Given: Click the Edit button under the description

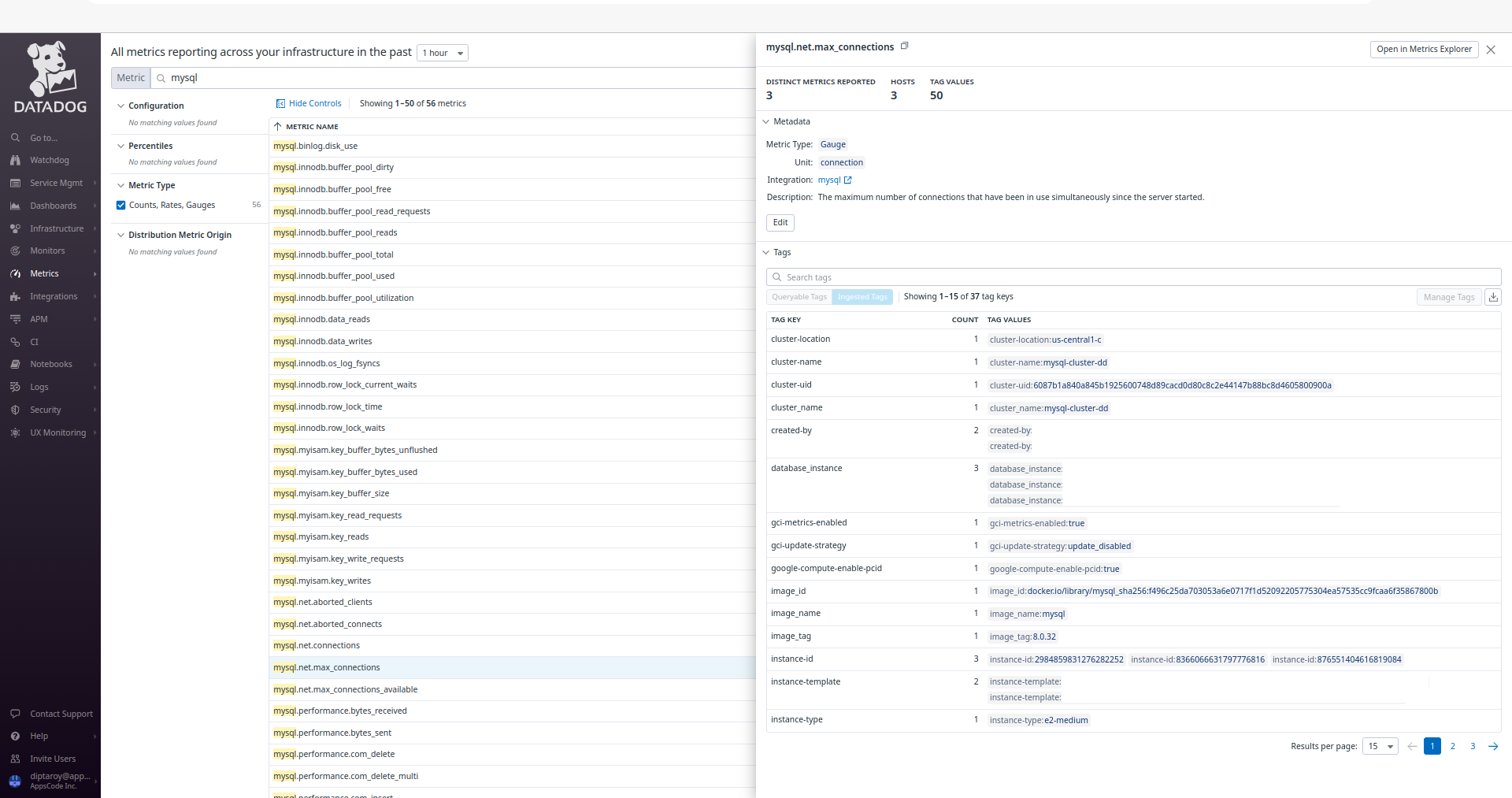Looking at the screenshot, I should point(780,223).
